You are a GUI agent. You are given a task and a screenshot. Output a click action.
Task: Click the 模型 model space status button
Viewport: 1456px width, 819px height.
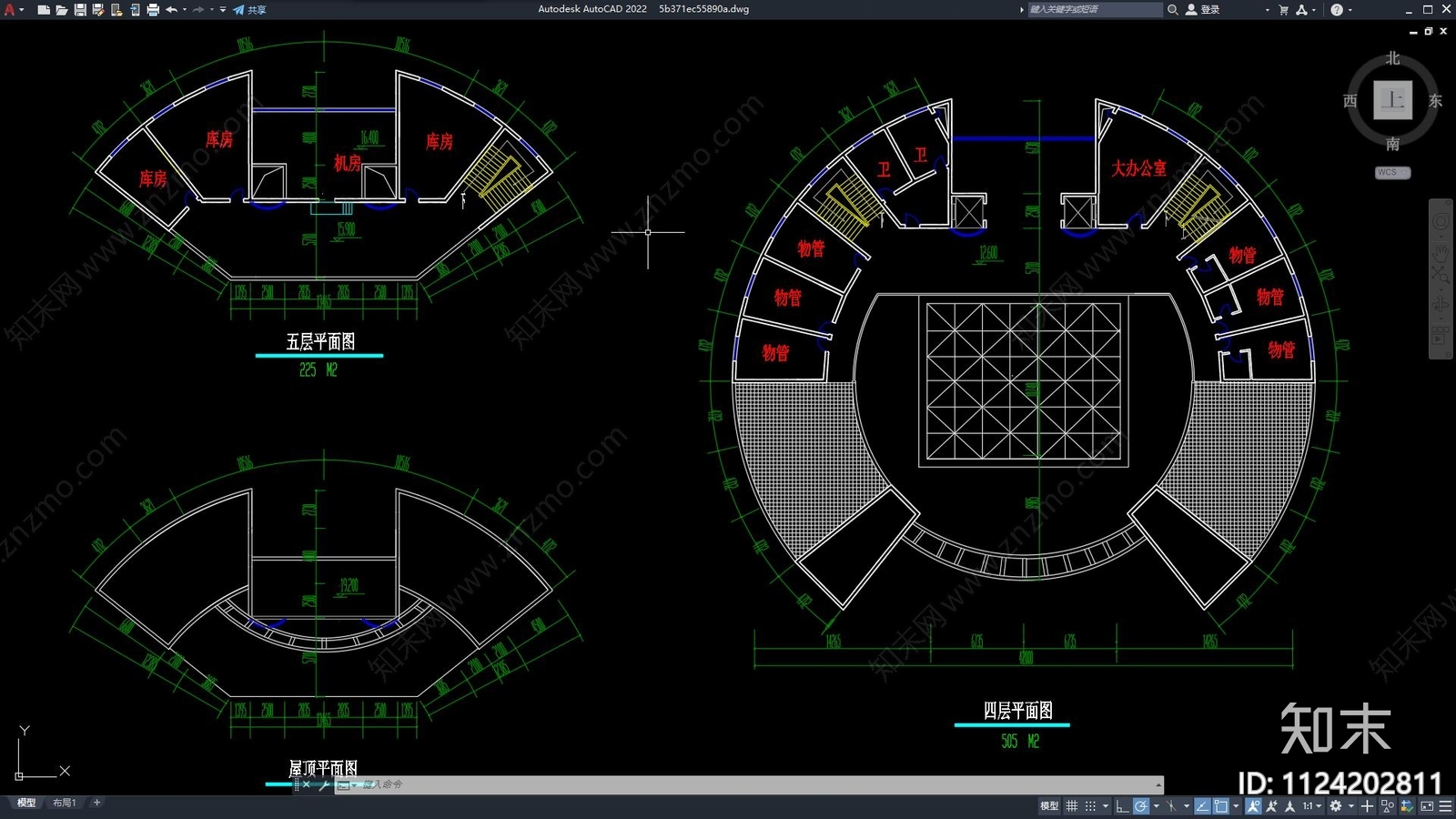click(x=1049, y=806)
